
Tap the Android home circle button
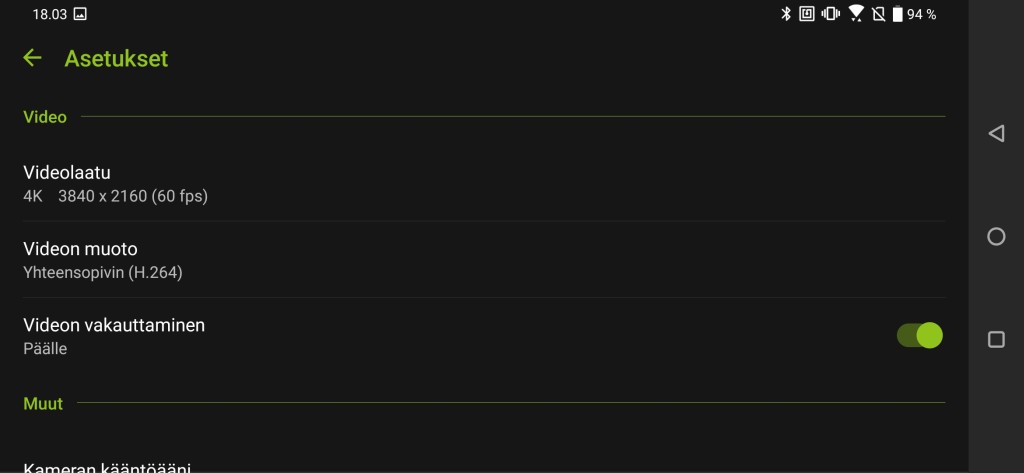click(996, 236)
